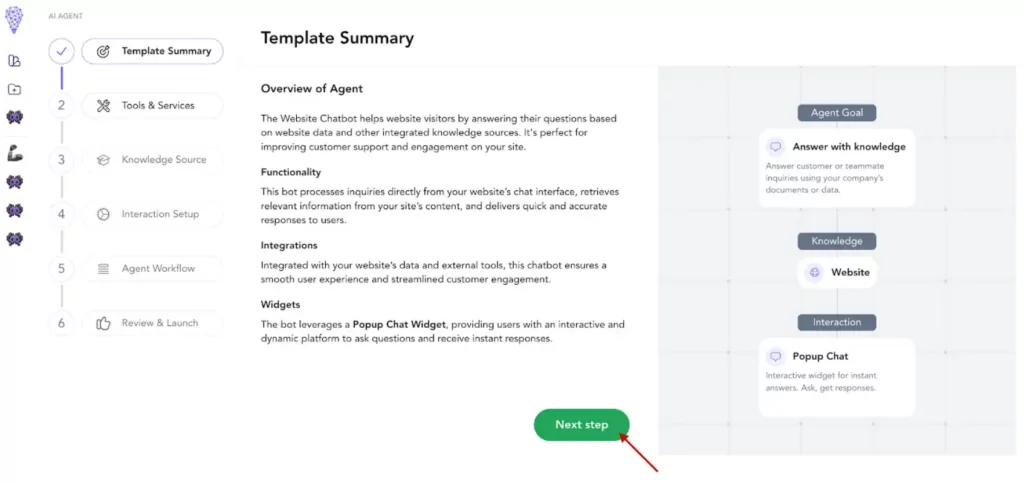Viewport: 1024px width, 483px height.
Task: Click the thumbs-up Review & Launch icon
Action: 103,323
